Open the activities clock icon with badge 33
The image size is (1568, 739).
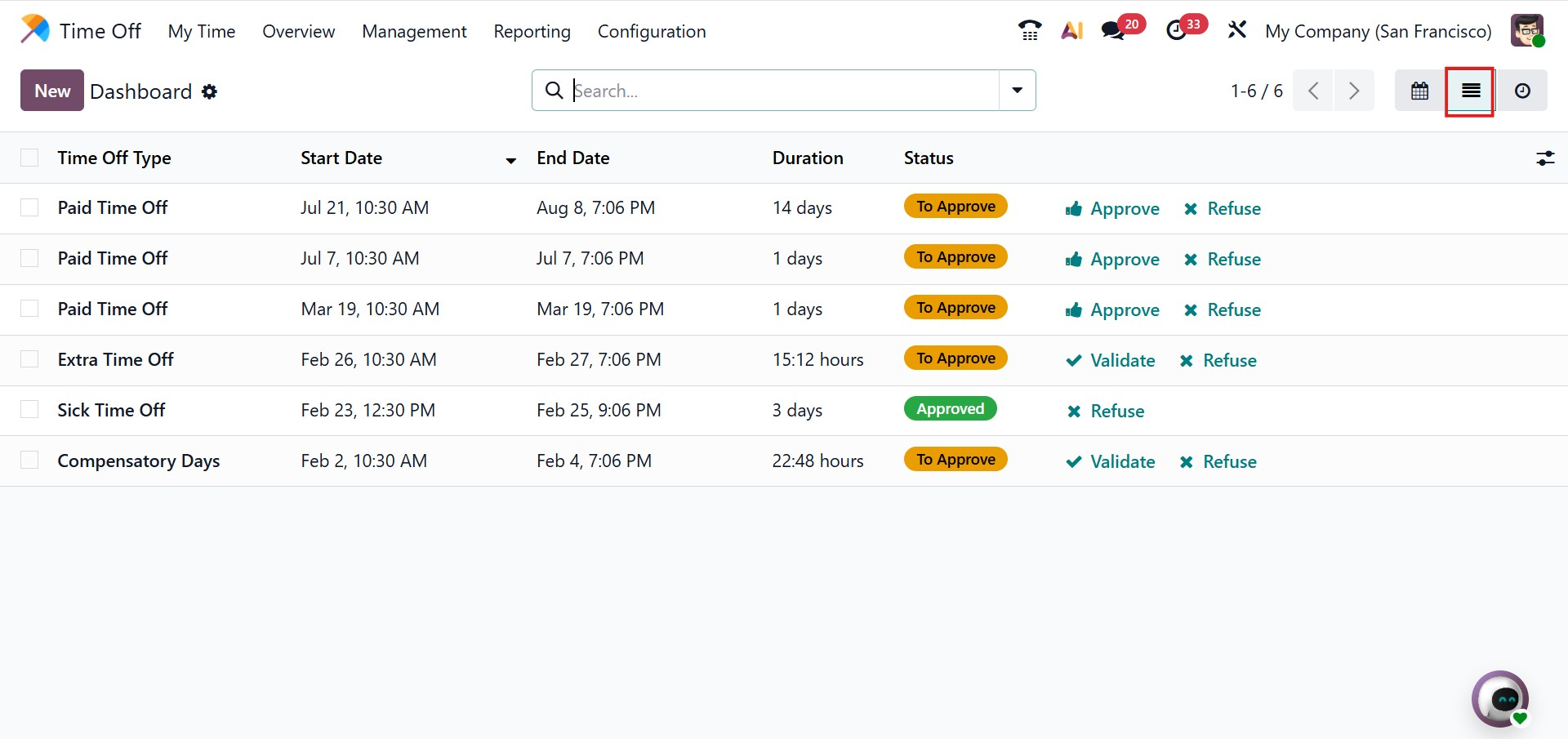1177,31
